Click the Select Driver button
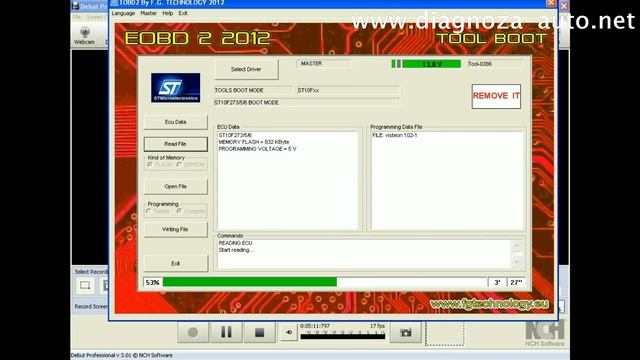Image resolution: width=640 pixels, height=360 pixels. [246, 69]
